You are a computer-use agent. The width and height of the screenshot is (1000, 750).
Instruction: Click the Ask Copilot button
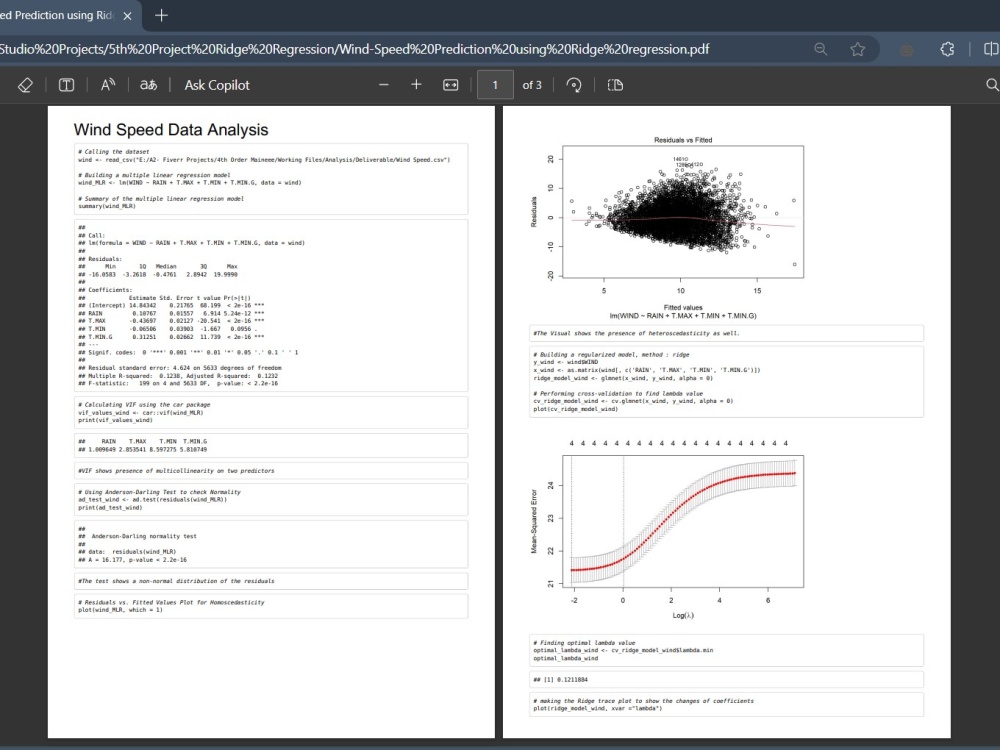pos(216,85)
